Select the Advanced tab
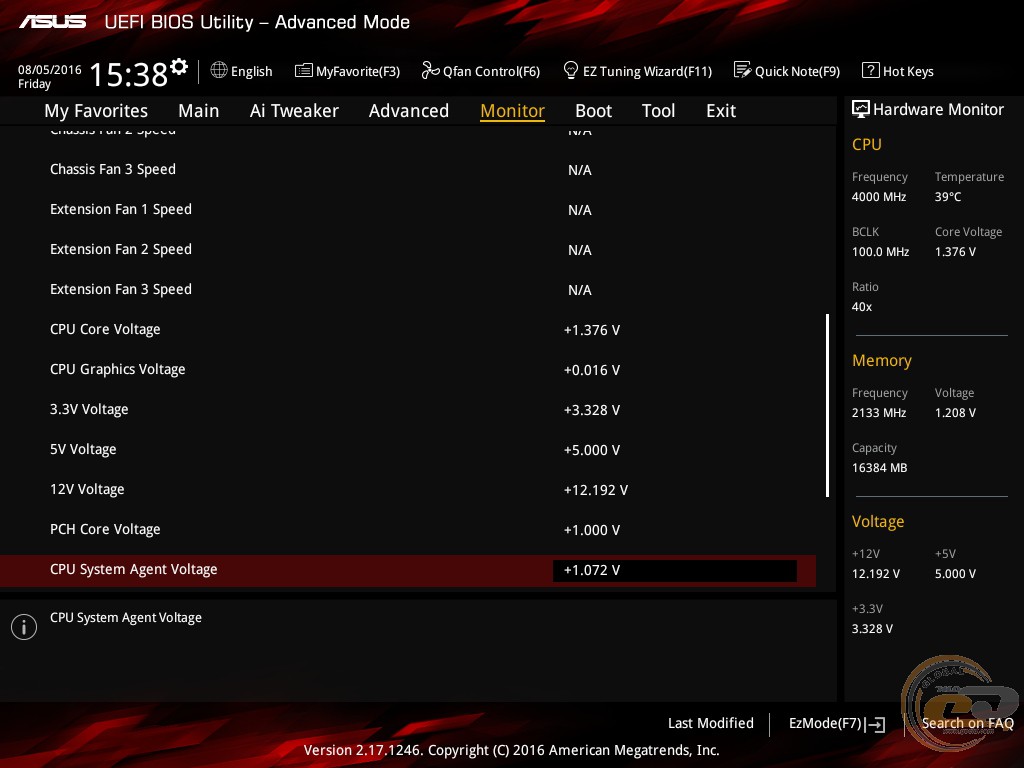This screenshot has height=768, width=1024. coord(408,111)
